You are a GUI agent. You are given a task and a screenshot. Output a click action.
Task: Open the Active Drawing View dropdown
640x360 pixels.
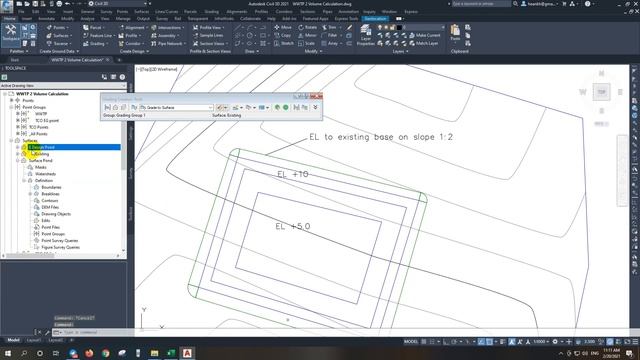(x=63, y=86)
